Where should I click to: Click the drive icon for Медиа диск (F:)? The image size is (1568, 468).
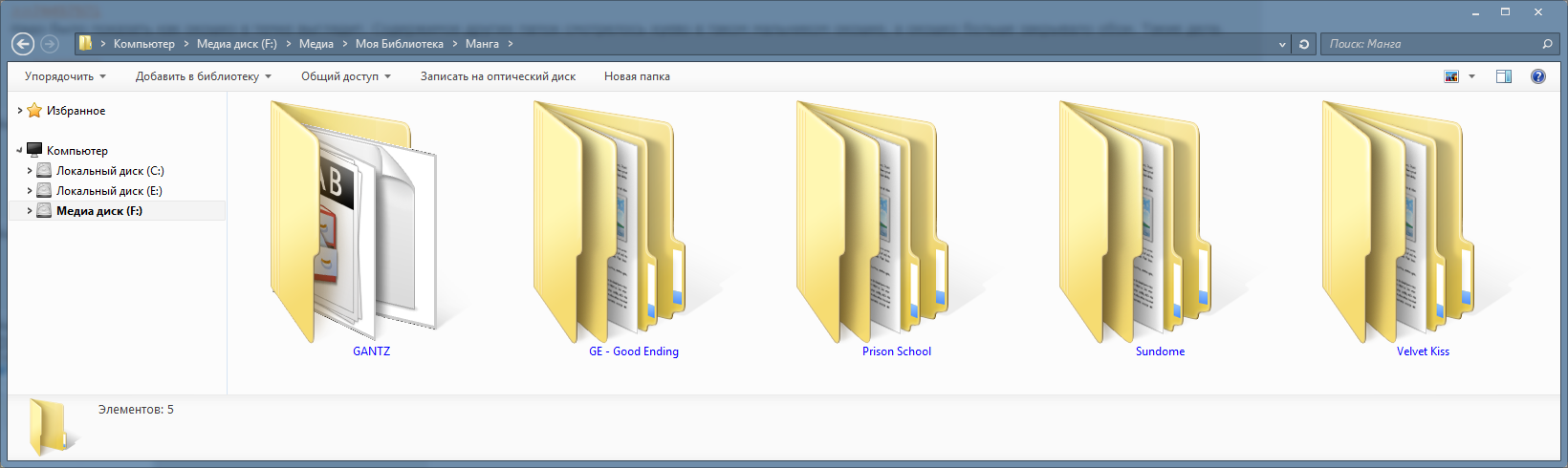tap(44, 211)
